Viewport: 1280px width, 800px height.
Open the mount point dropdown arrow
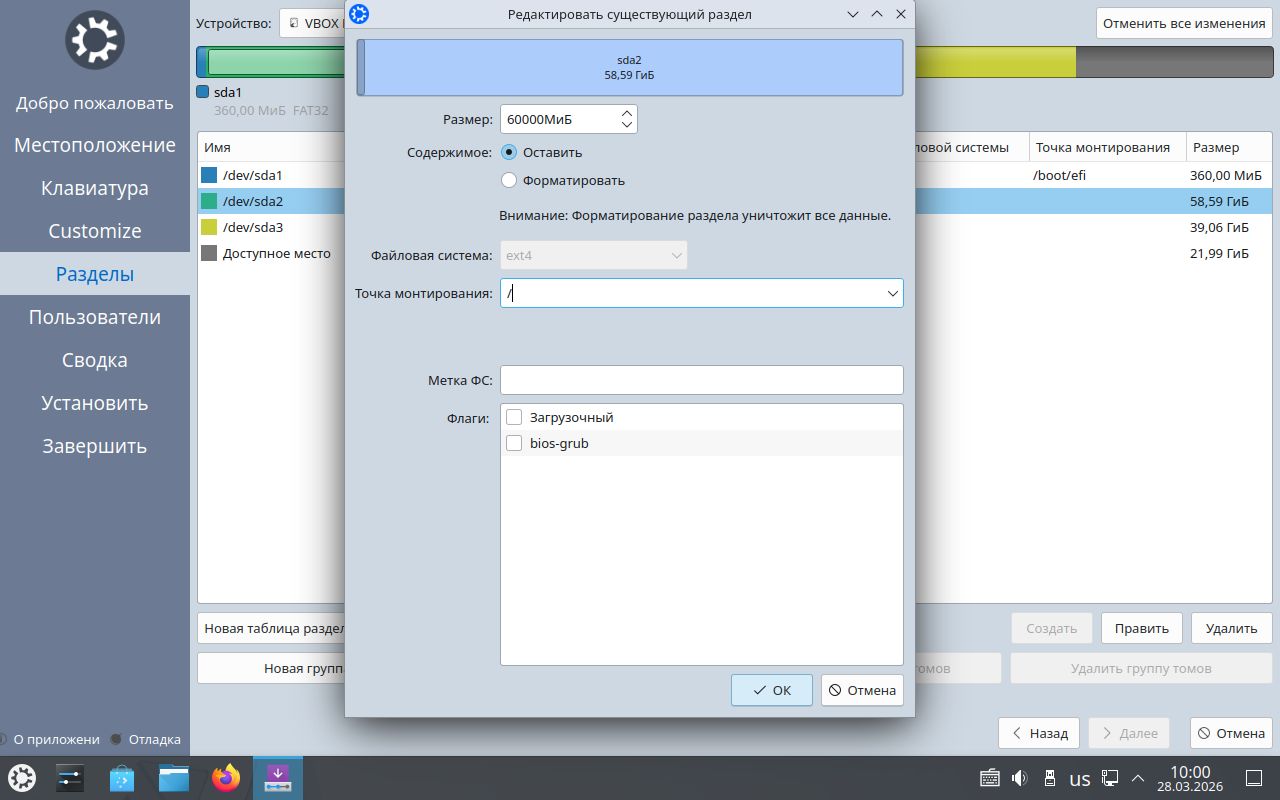(x=892, y=293)
